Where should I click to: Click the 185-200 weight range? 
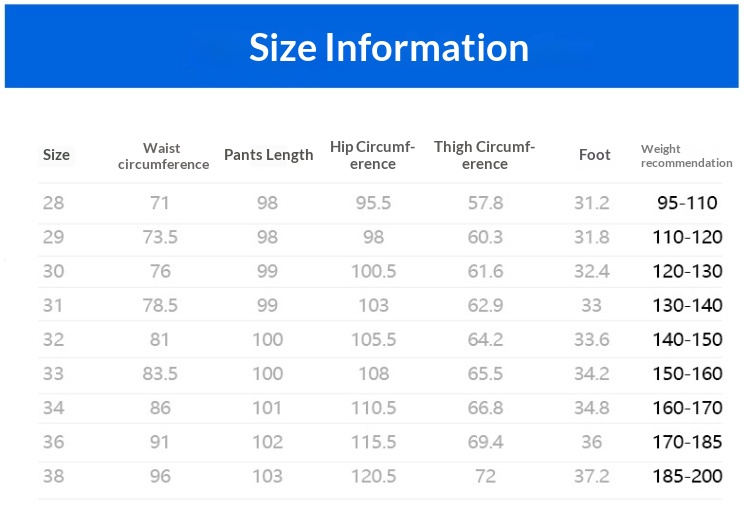tap(687, 476)
